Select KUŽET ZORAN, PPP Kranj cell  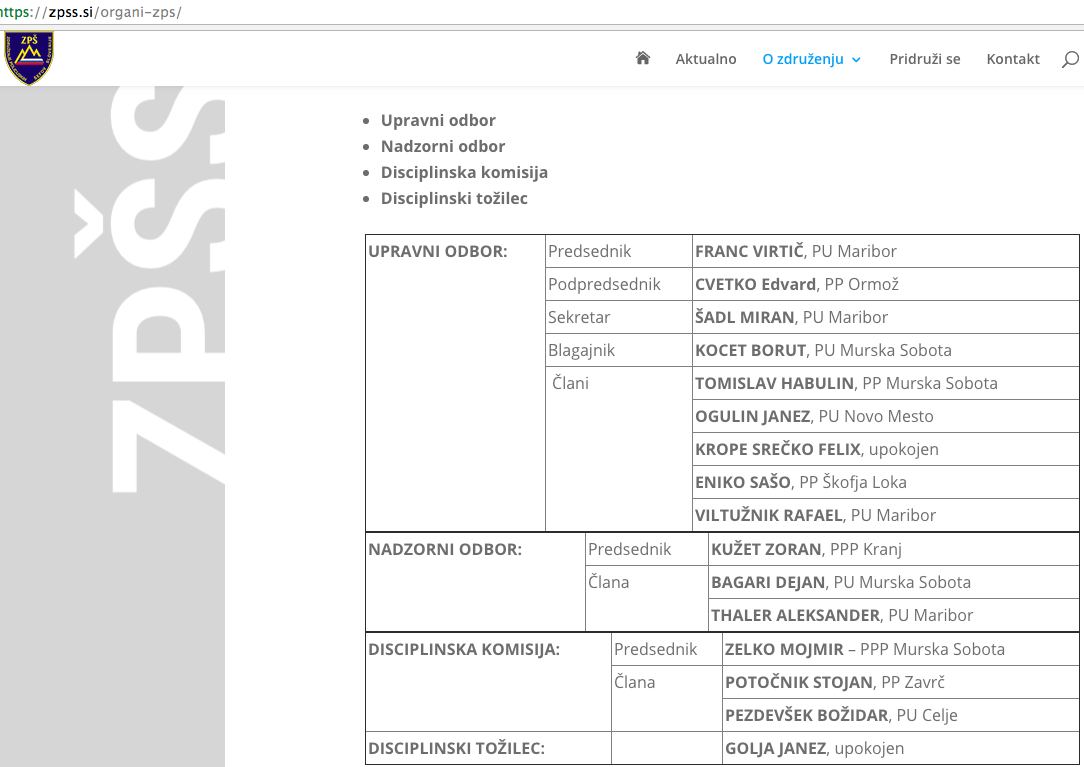click(x=894, y=549)
